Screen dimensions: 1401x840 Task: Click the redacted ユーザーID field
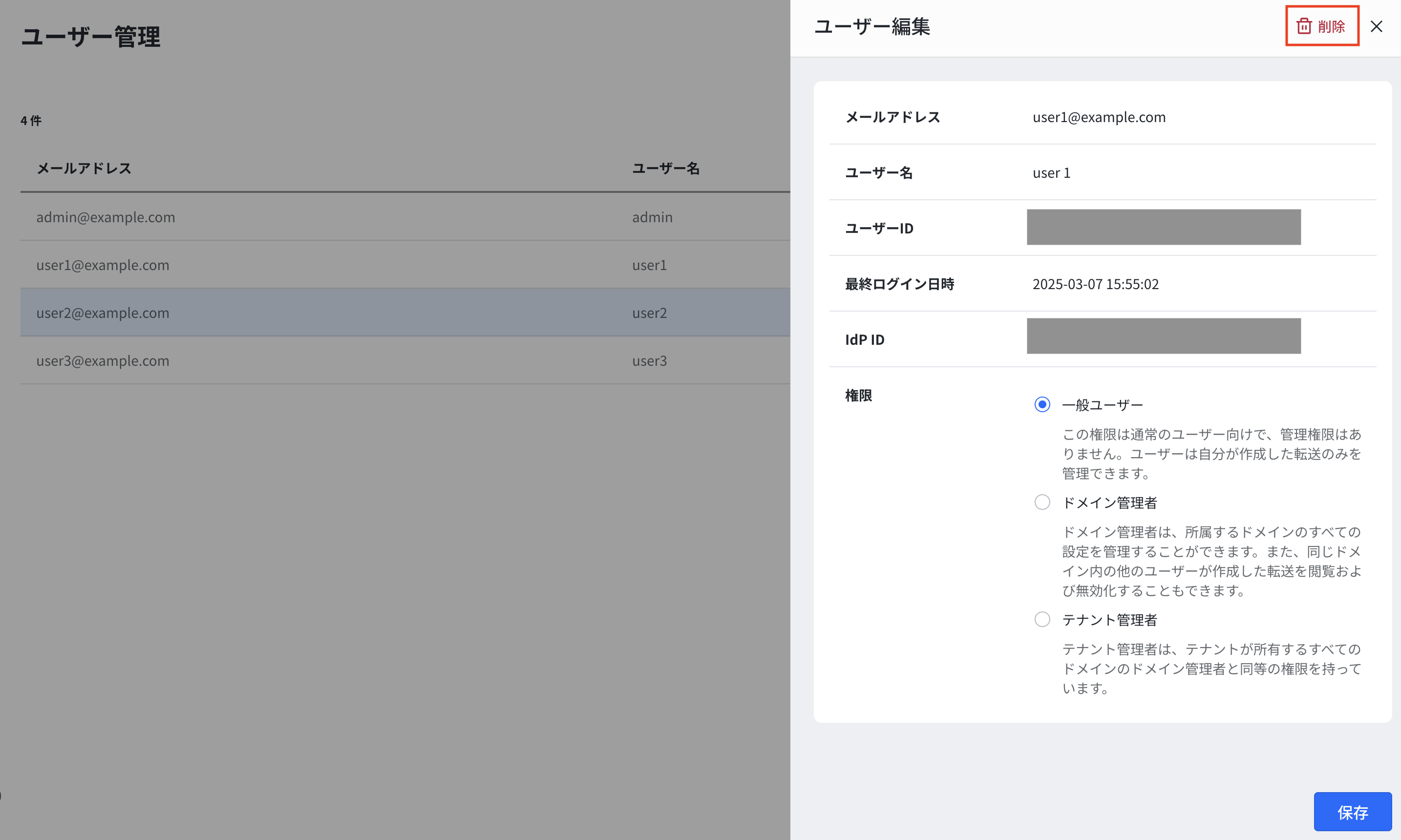coord(1163,227)
